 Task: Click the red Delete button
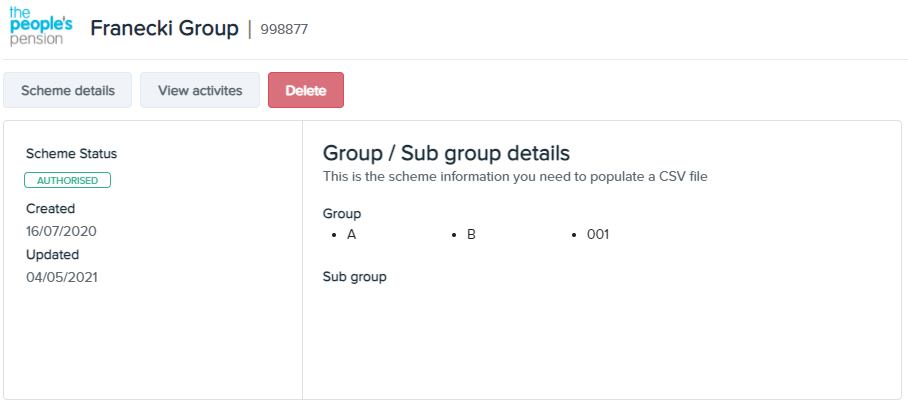tap(306, 90)
